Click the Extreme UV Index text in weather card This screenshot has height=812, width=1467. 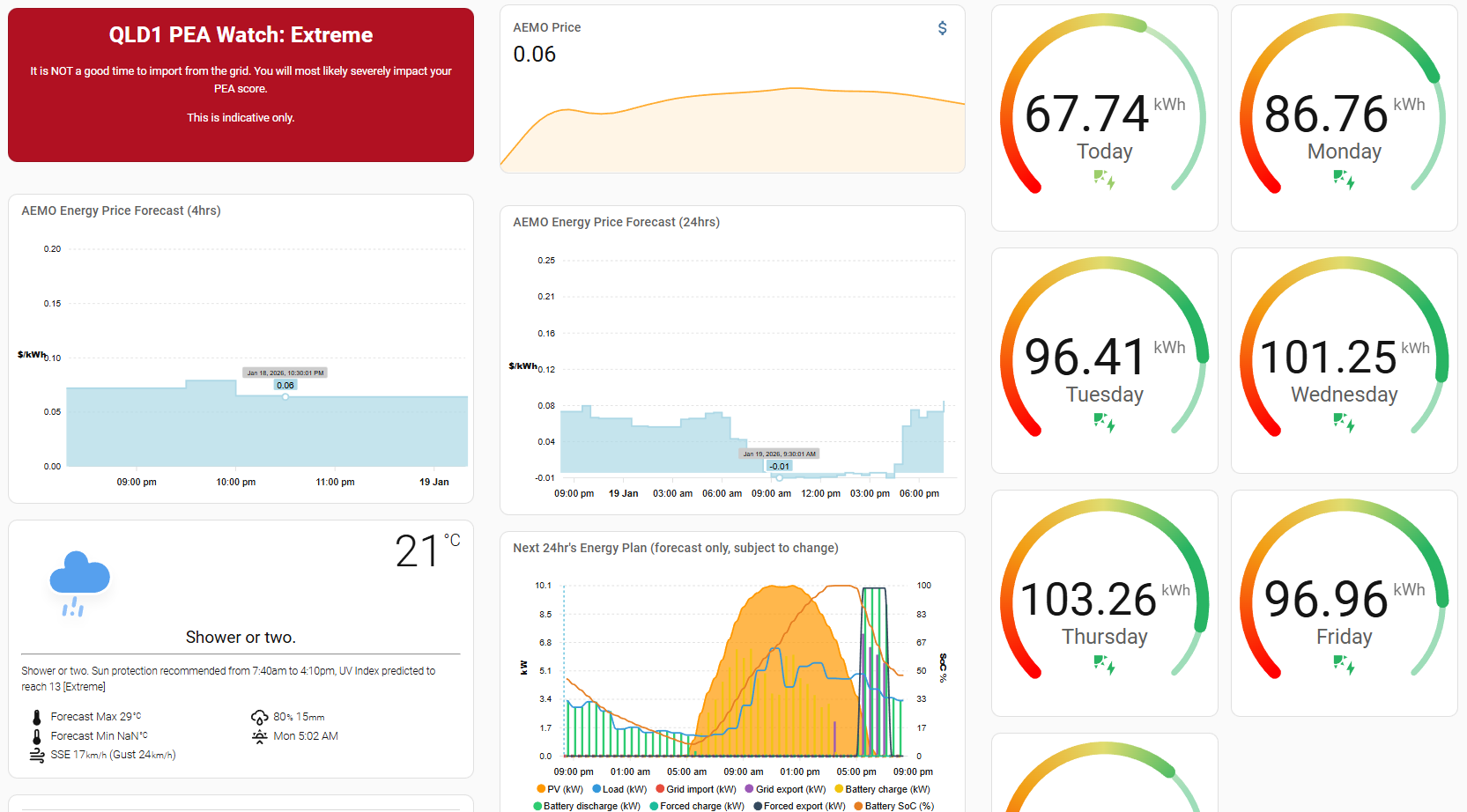(x=85, y=686)
